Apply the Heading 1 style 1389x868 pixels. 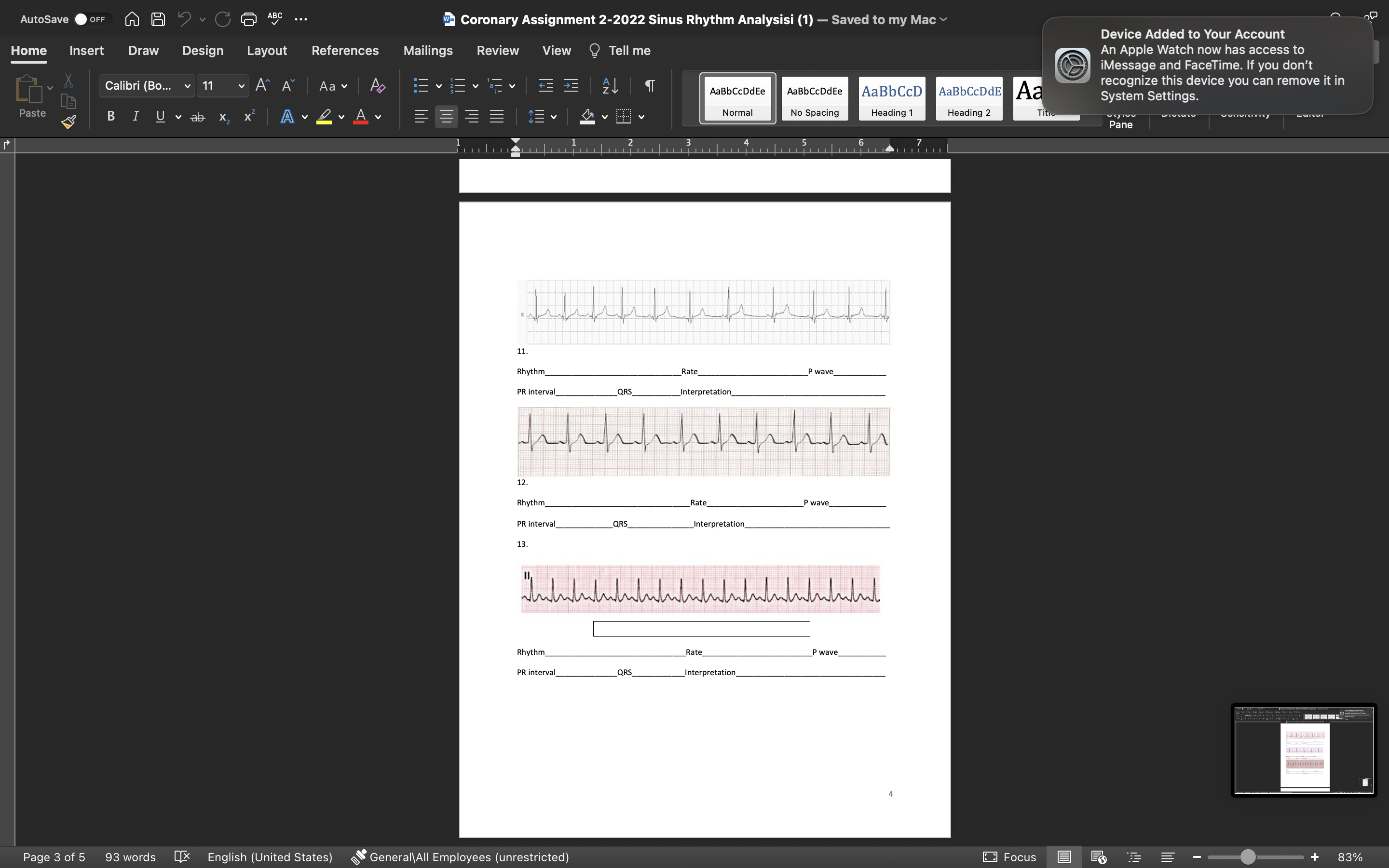891,99
